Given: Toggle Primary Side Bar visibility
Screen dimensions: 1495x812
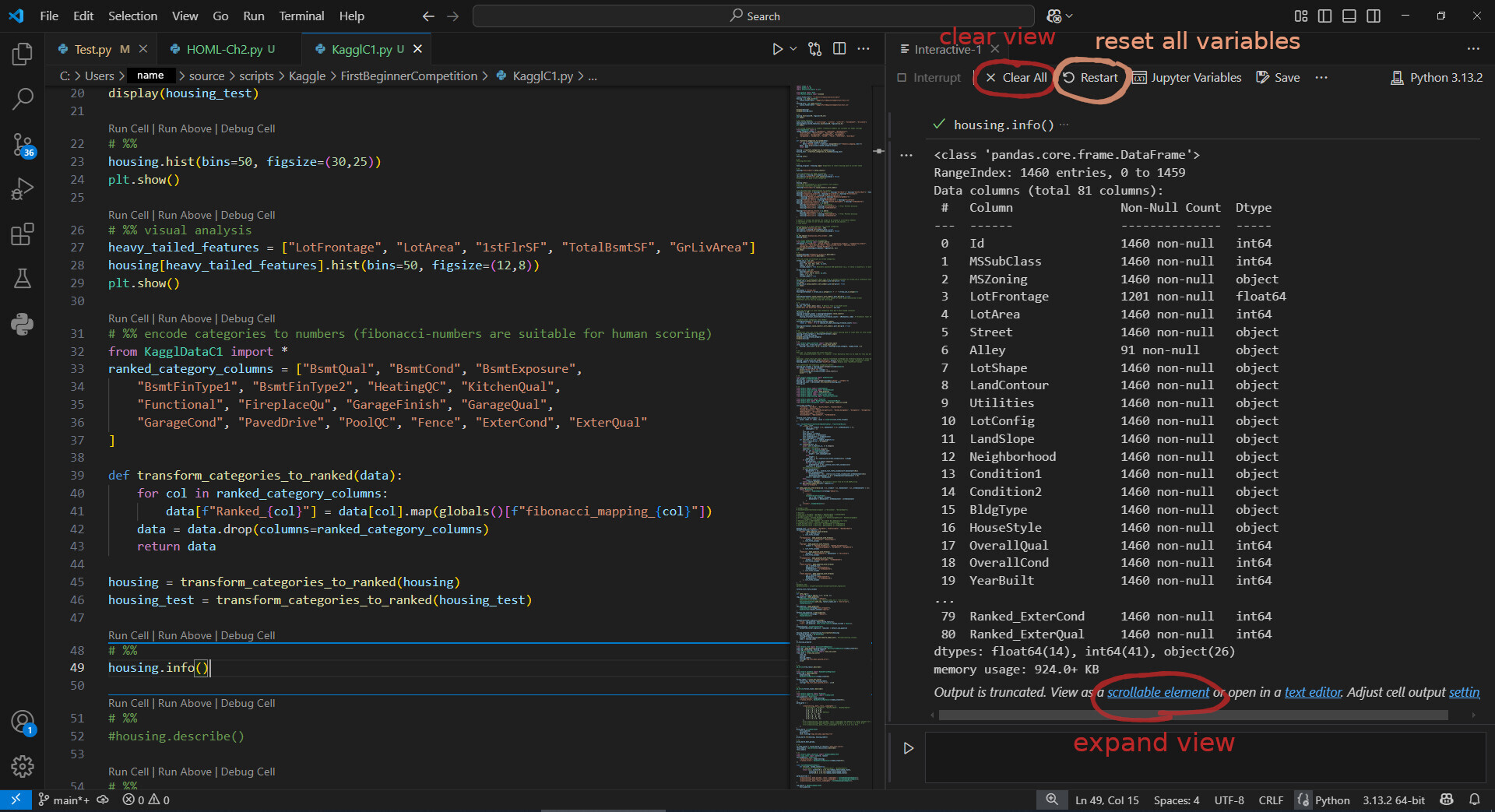Looking at the screenshot, I should click(1325, 16).
